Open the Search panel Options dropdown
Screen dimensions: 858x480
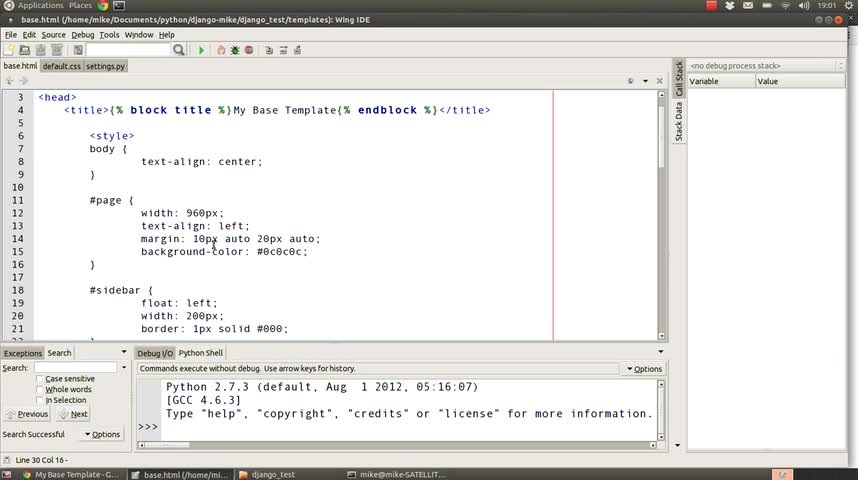pos(102,434)
